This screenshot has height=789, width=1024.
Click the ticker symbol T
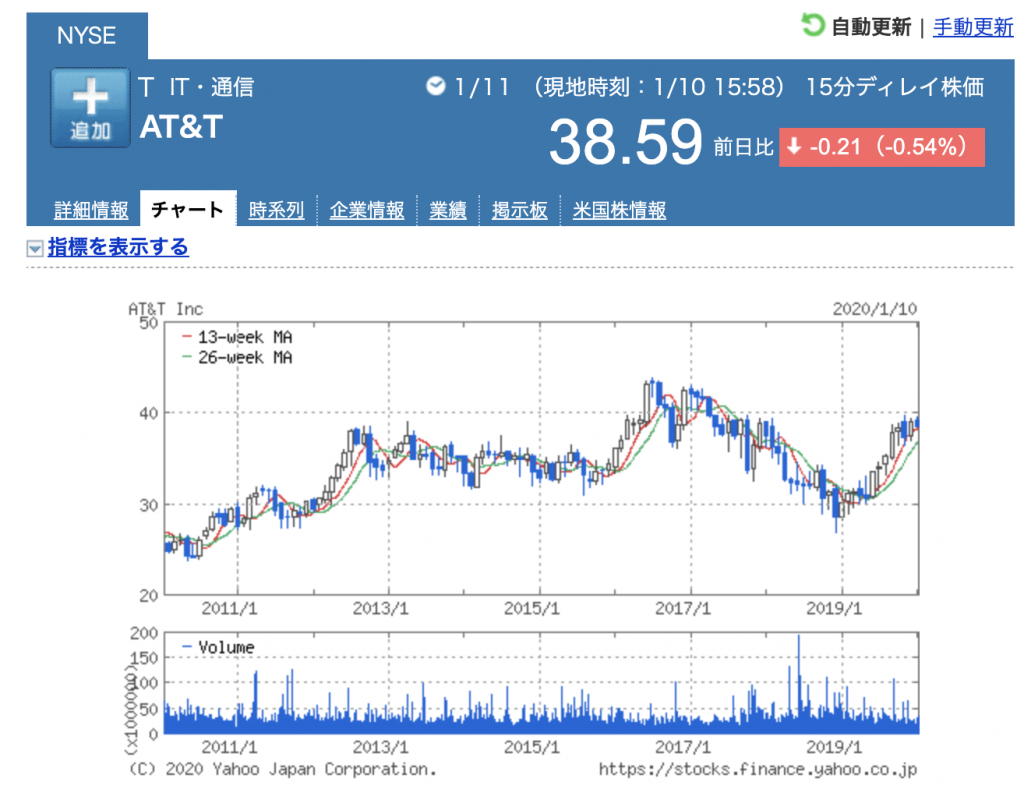pyautogui.click(x=146, y=87)
